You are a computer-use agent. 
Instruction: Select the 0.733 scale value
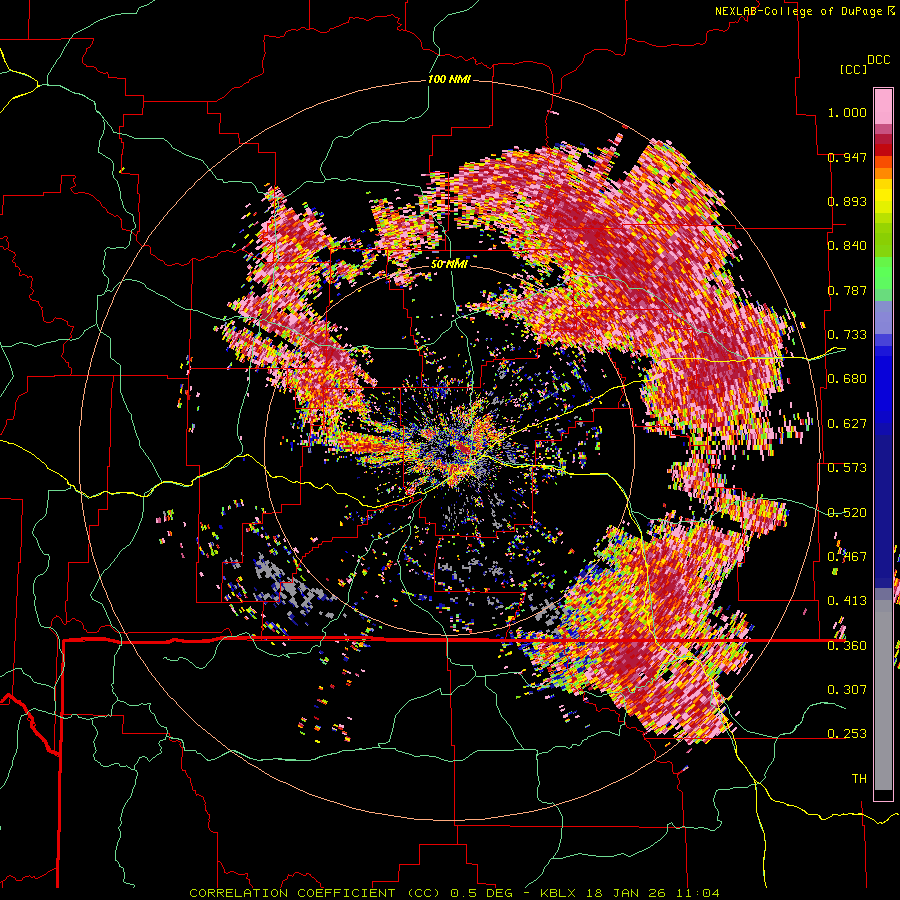click(847, 334)
